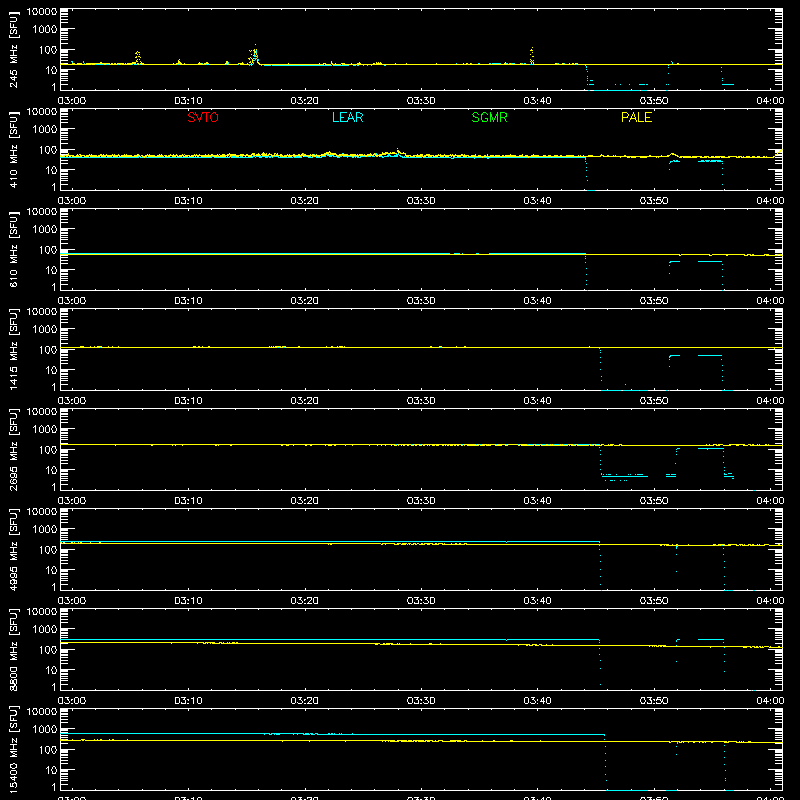Screen dimensions: 800x800
Task: Select the 4995 MHz [SFU] axis title
Action: (13, 549)
